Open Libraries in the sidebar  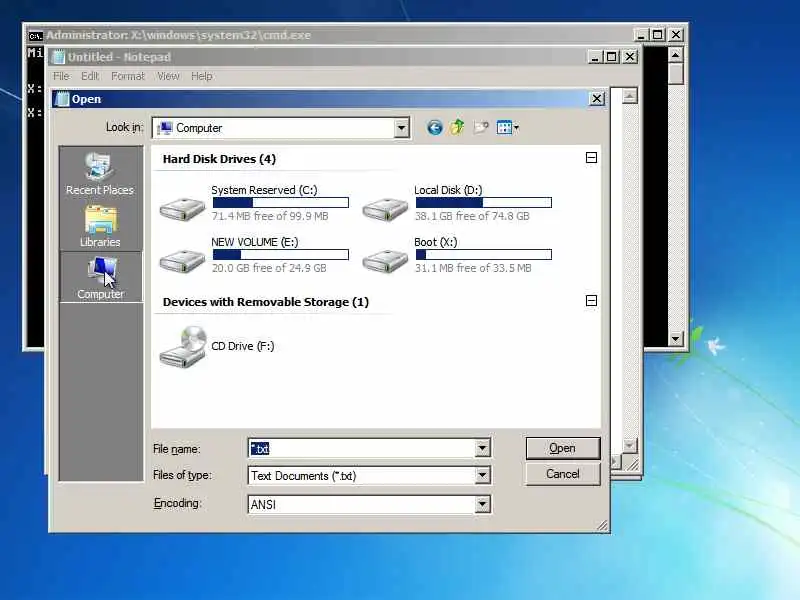[x=100, y=227]
